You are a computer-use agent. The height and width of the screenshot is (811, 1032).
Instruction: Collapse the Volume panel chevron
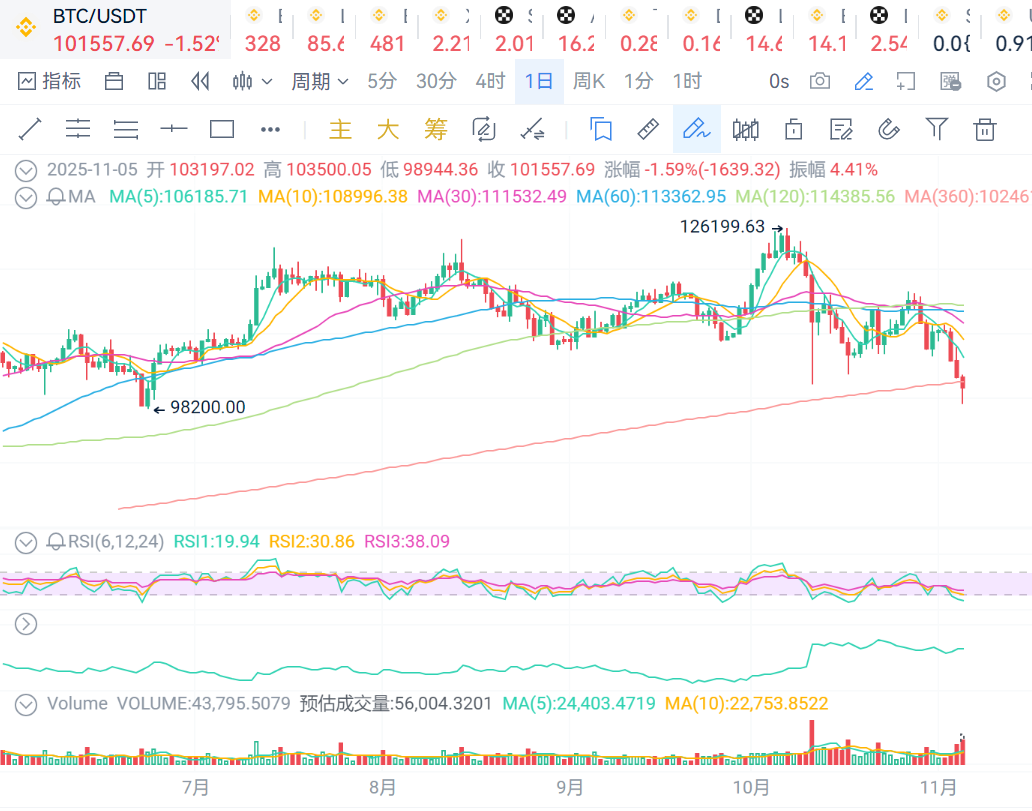(26, 704)
